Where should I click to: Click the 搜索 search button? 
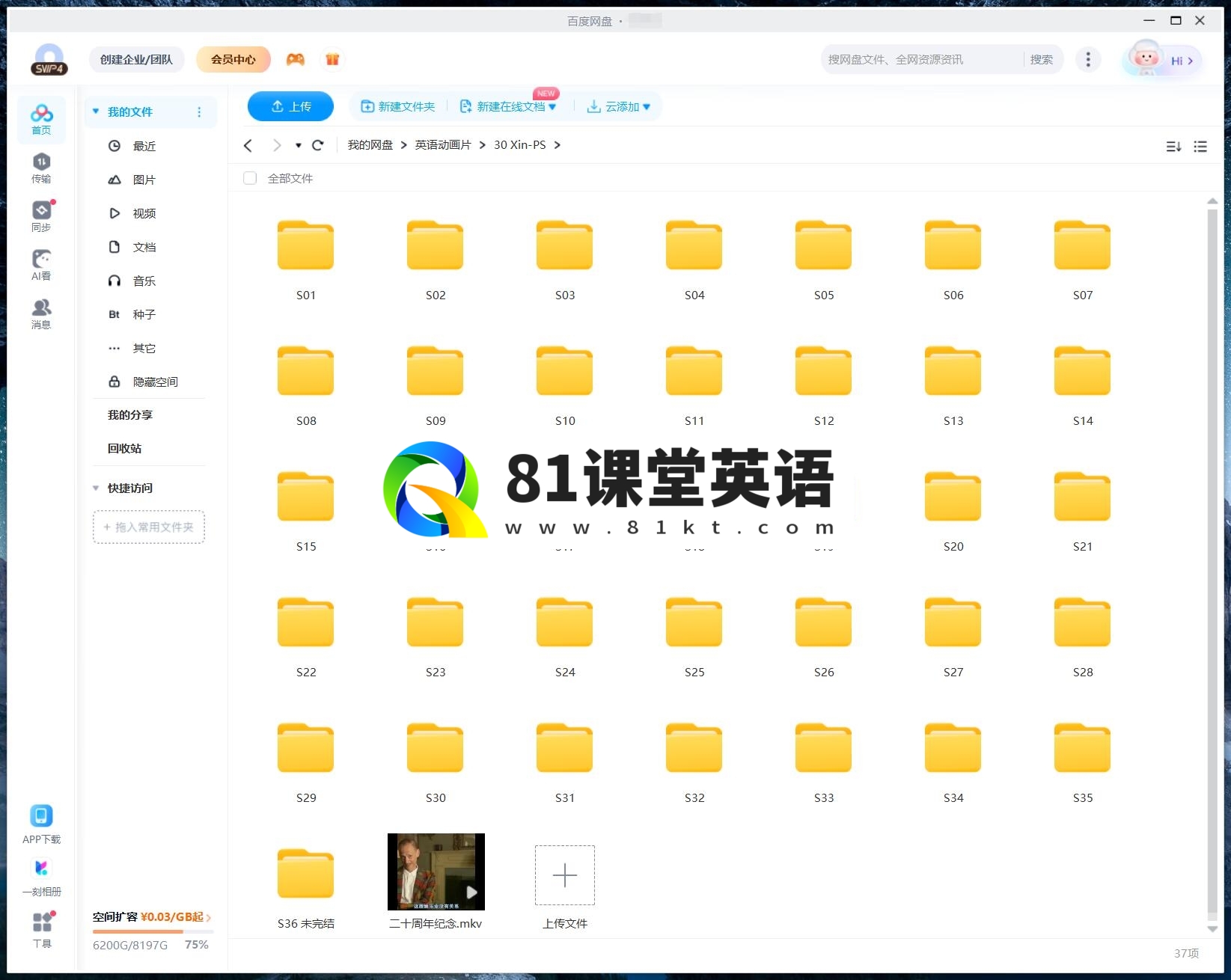point(1041,59)
